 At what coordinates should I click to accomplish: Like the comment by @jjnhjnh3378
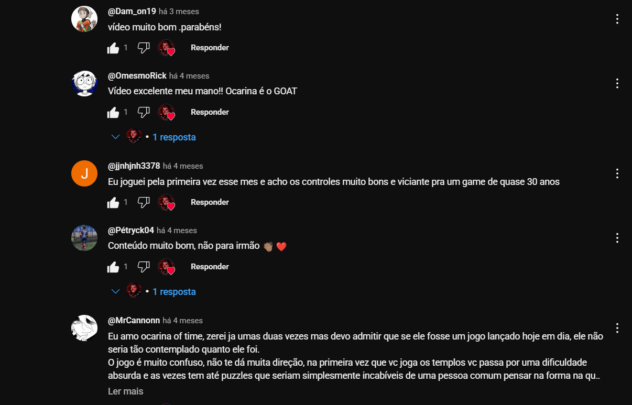[113, 202]
